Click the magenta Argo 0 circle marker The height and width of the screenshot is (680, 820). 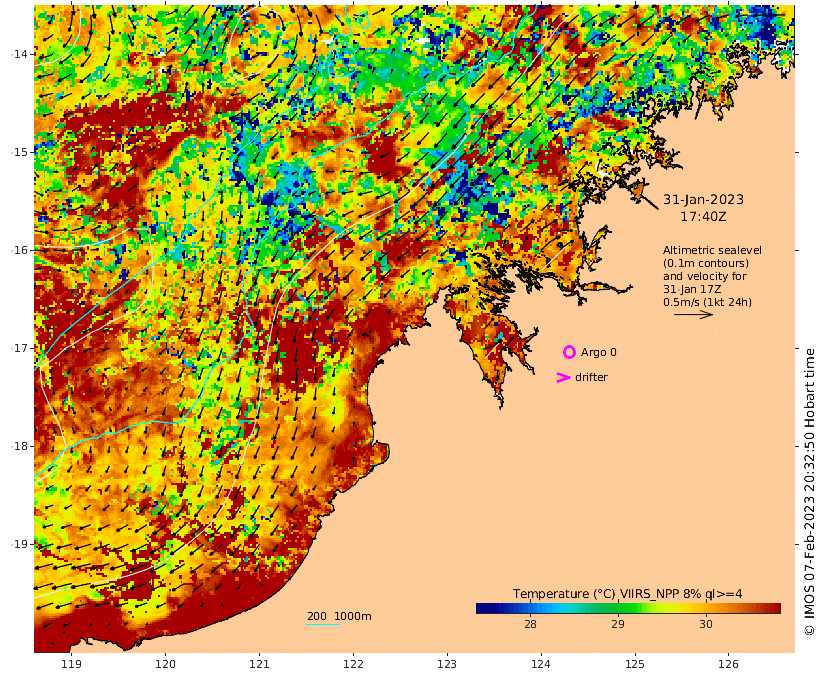tap(569, 352)
